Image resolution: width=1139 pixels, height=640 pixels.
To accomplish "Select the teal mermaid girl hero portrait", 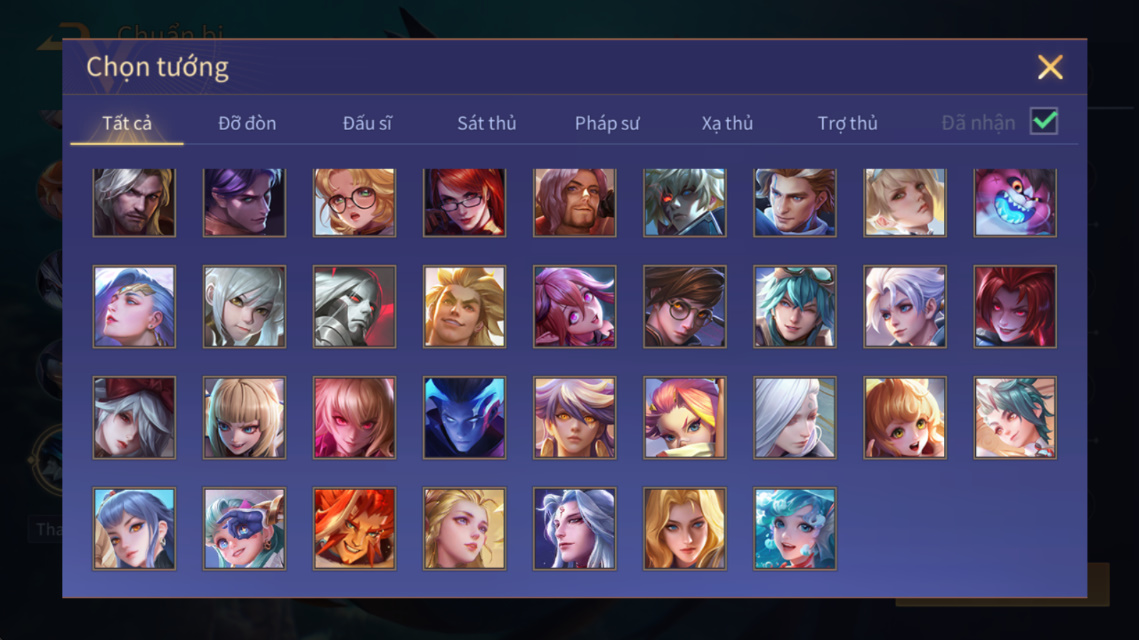I will point(795,528).
